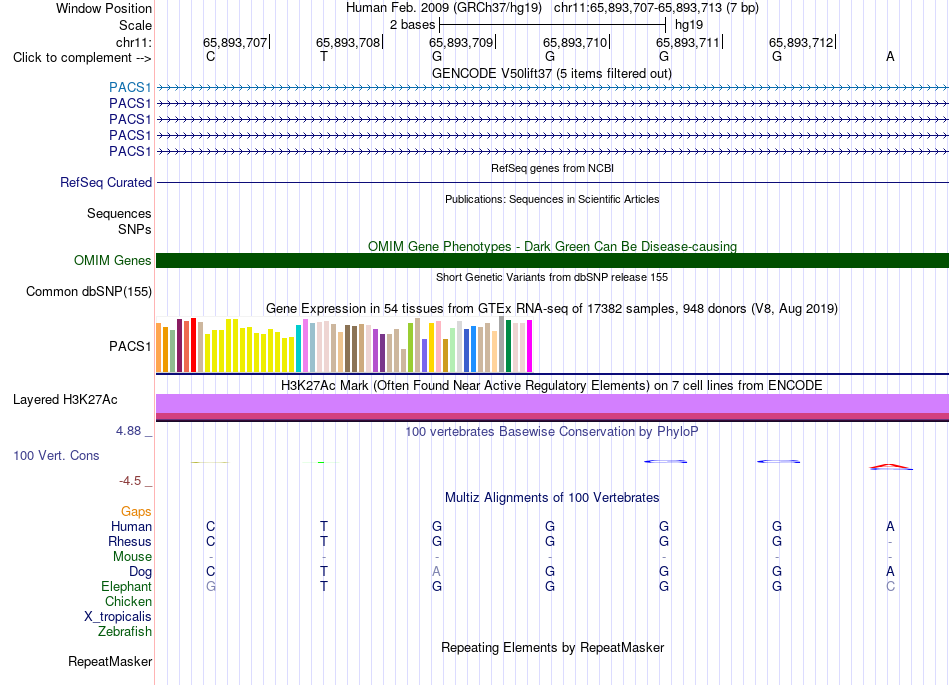
Task: Click the "Click to complement -->" label
Action: coord(82,58)
